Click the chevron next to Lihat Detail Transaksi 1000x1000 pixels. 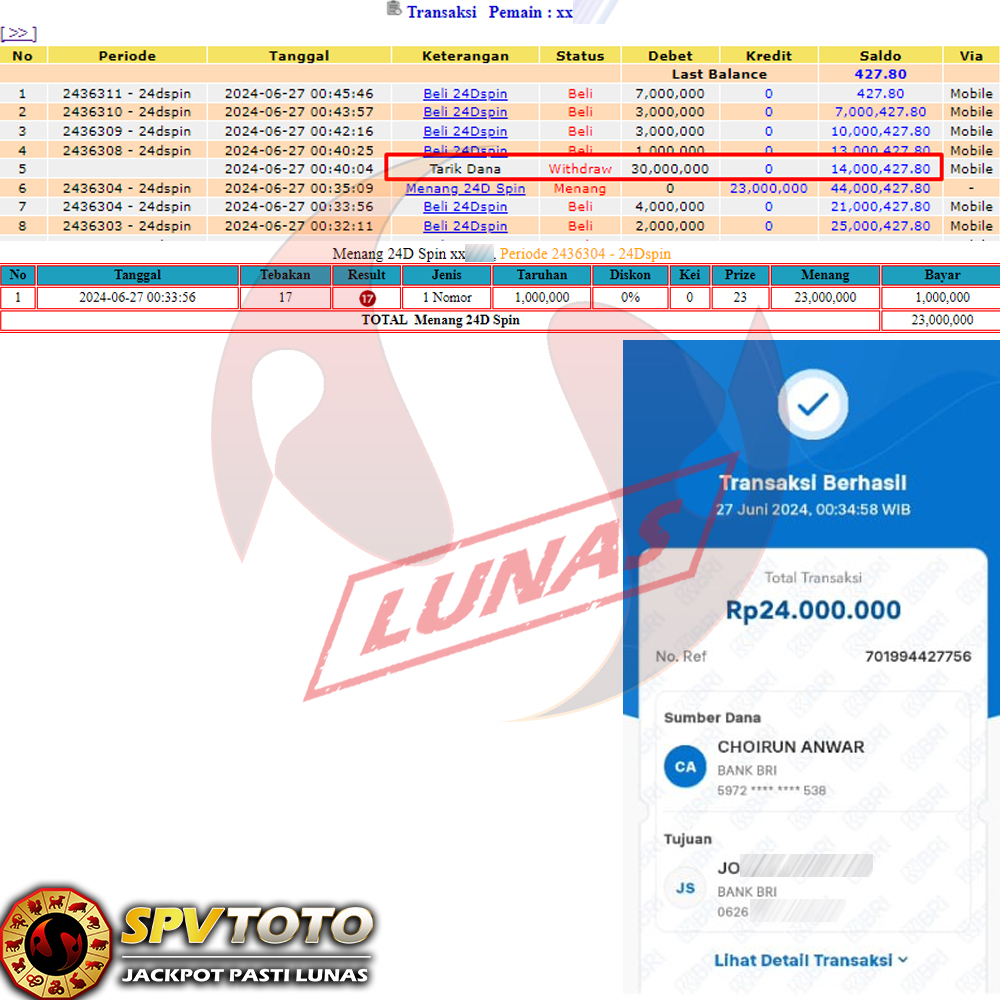point(903,960)
